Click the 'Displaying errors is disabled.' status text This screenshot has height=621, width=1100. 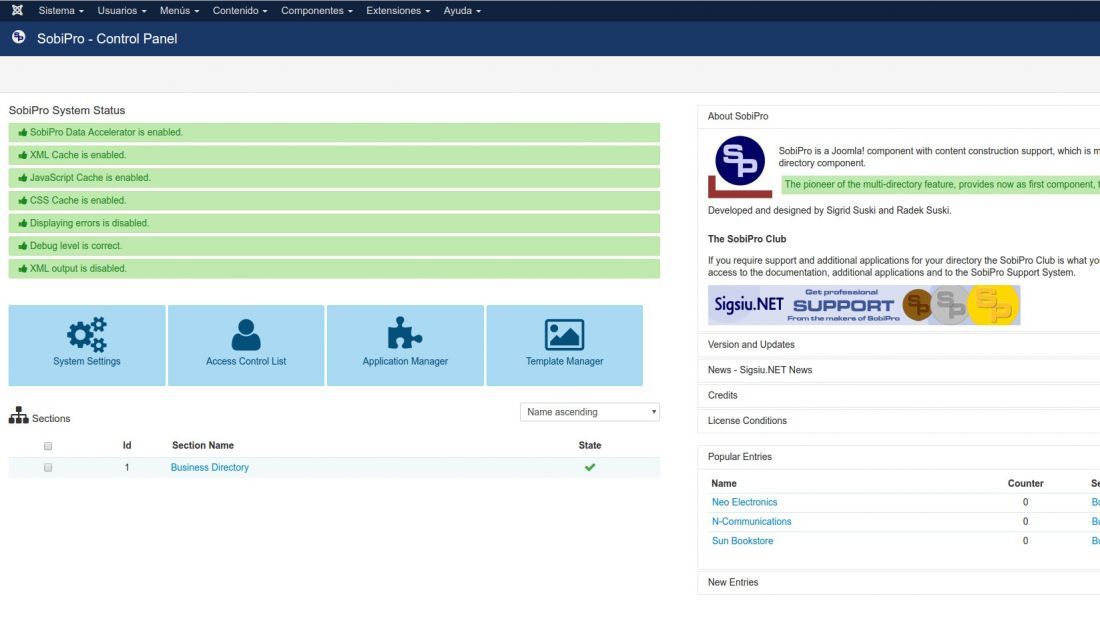click(x=89, y=223)
